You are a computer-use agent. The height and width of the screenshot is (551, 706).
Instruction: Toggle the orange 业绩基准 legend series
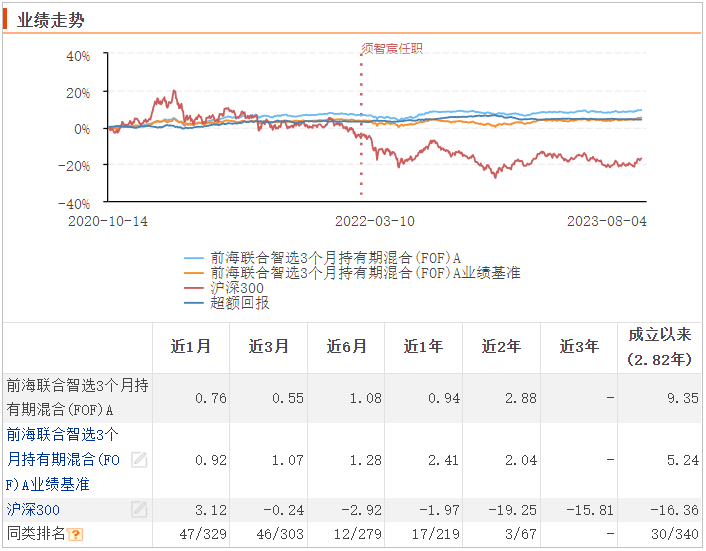click(x=352, y=272)
